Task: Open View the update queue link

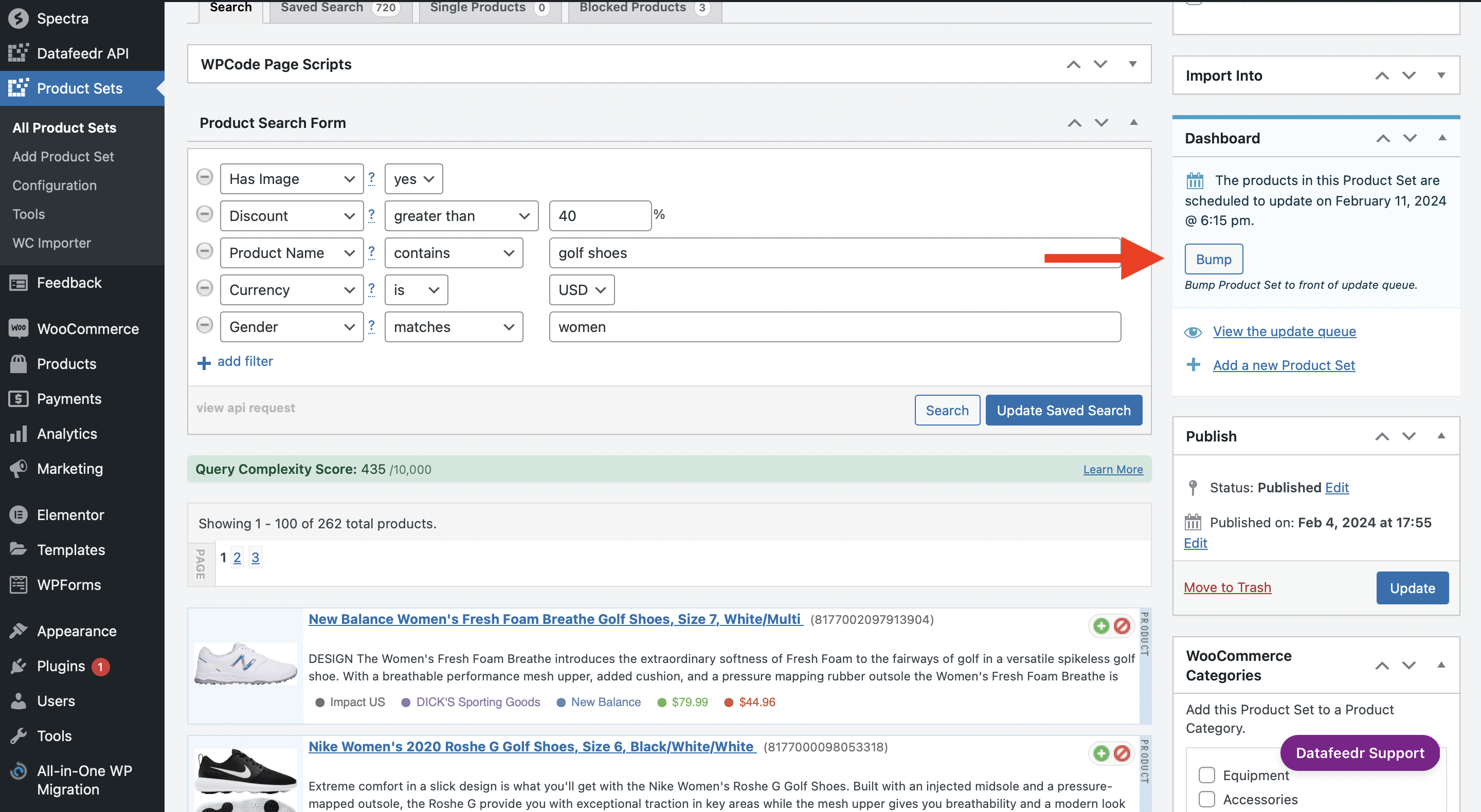Action: pos(1285,331)
